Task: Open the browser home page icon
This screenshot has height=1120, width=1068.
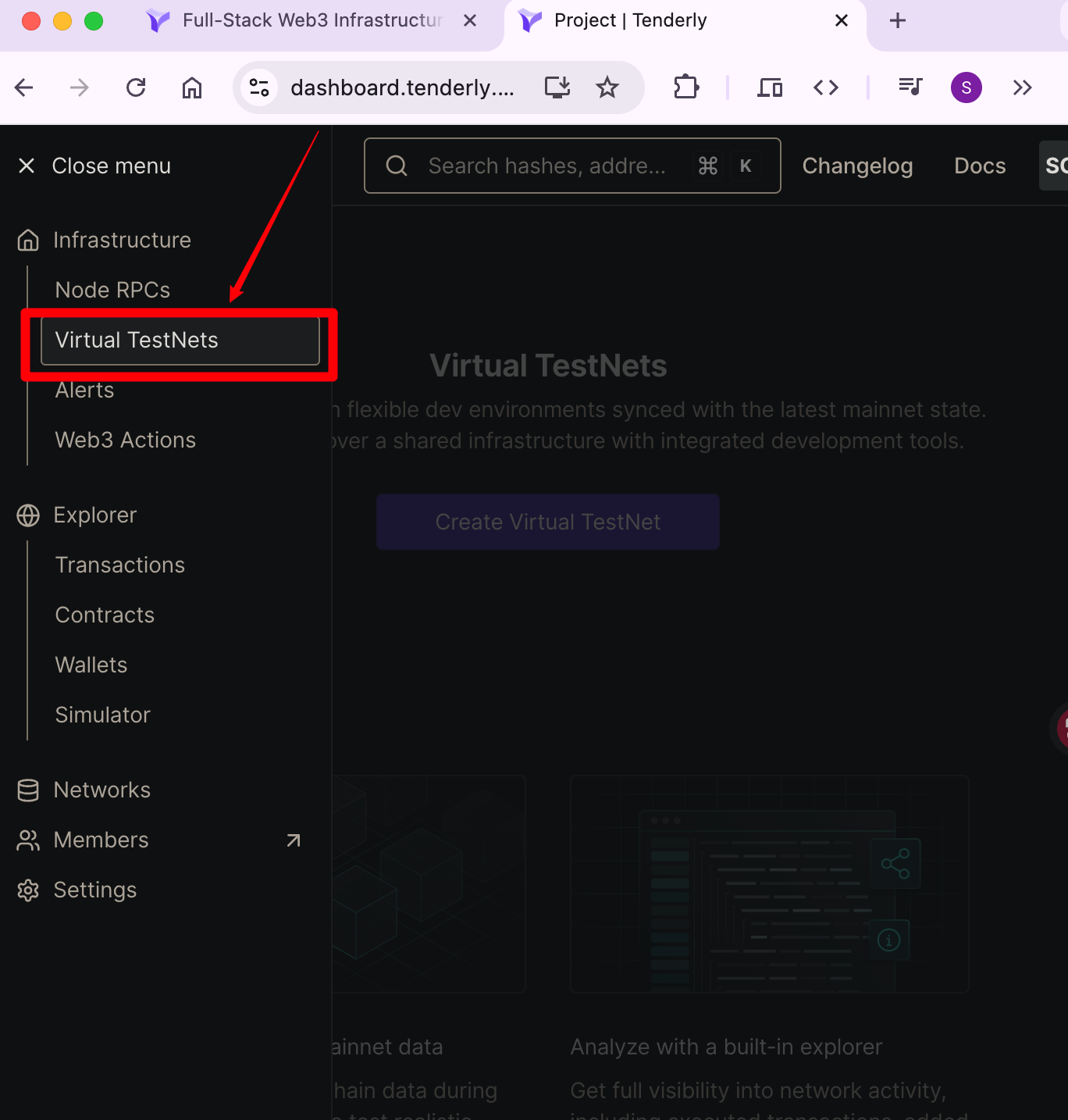Action: point(192,87)
